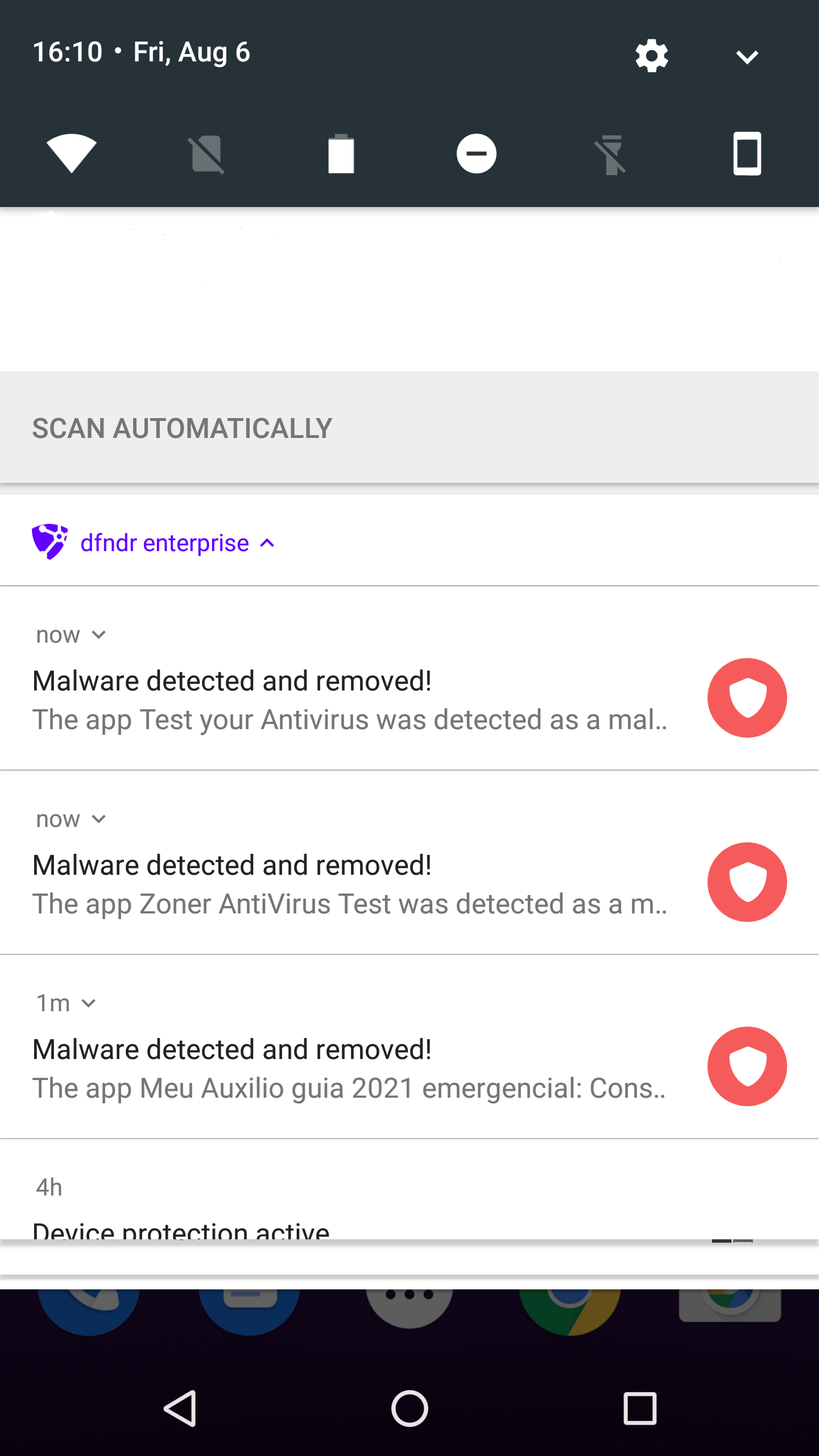Tap red shield icon for Zoner AntiVirus alert
Viewport: 819px width, 1456px height.
tap(747, 882)
